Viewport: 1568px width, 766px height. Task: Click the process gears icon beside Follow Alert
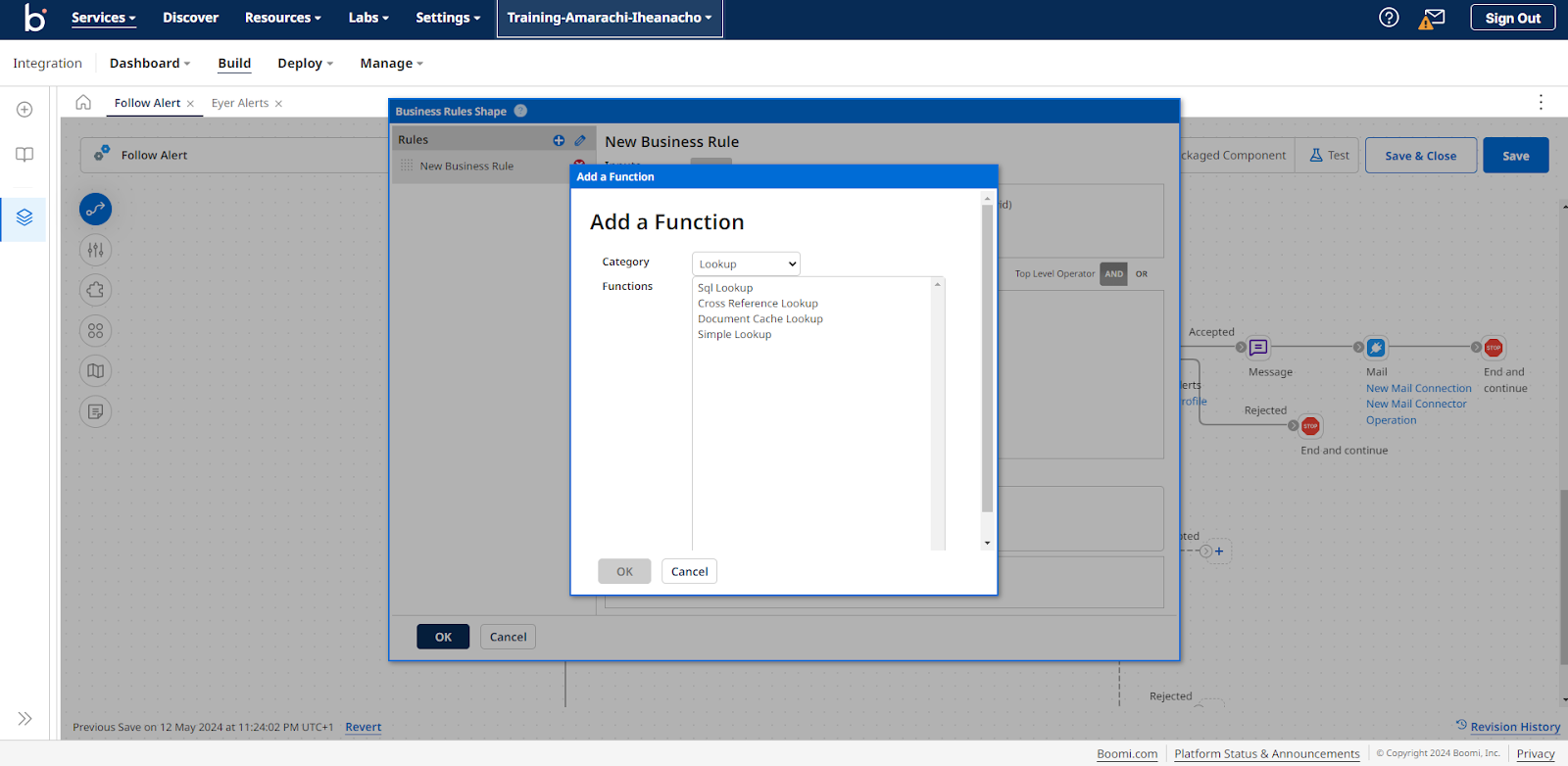[x=102, y=154]
